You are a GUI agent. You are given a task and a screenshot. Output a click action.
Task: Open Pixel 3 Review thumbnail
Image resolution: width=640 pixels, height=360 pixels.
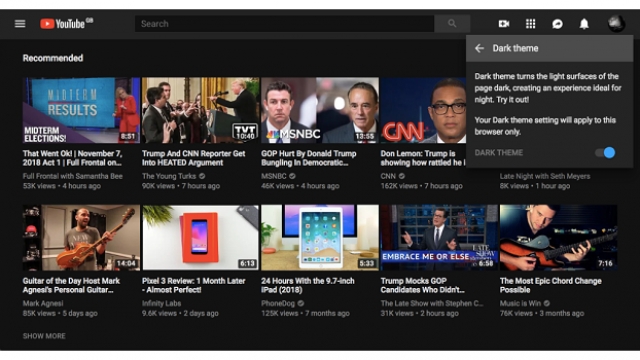point(200,238)
